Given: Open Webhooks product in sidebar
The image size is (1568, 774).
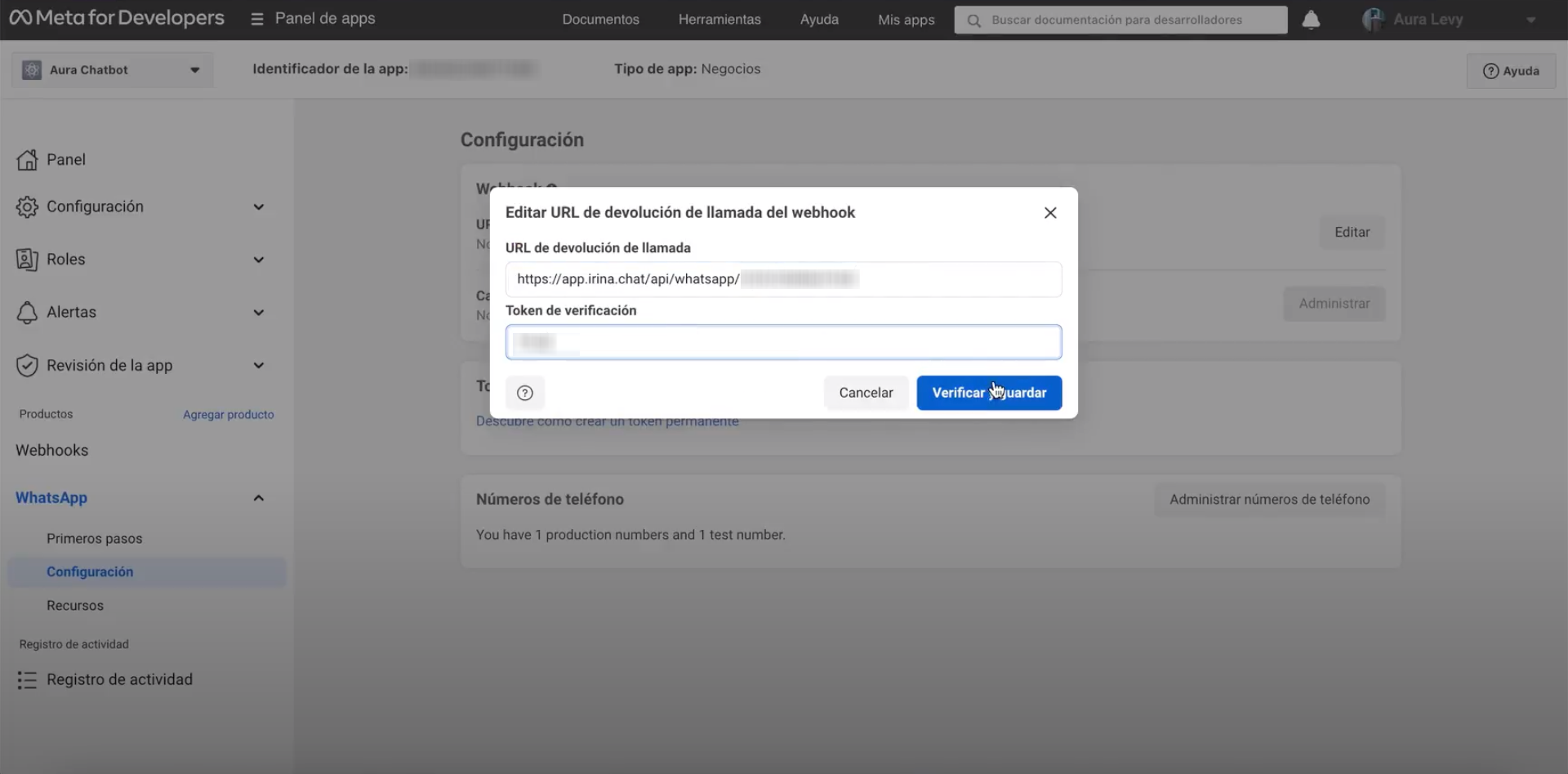Looking at the screenshot, I should [51, 451].
